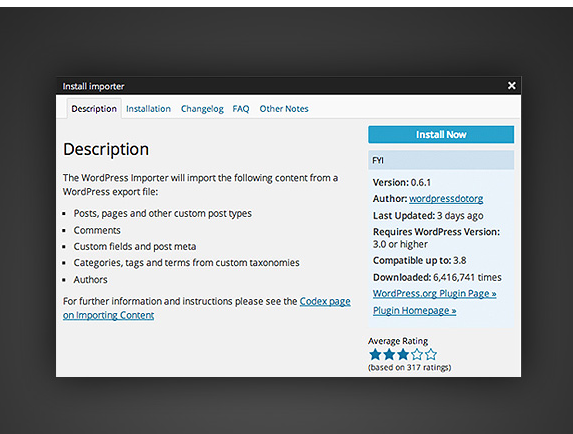Open the Installation tab

click(148, 108)
